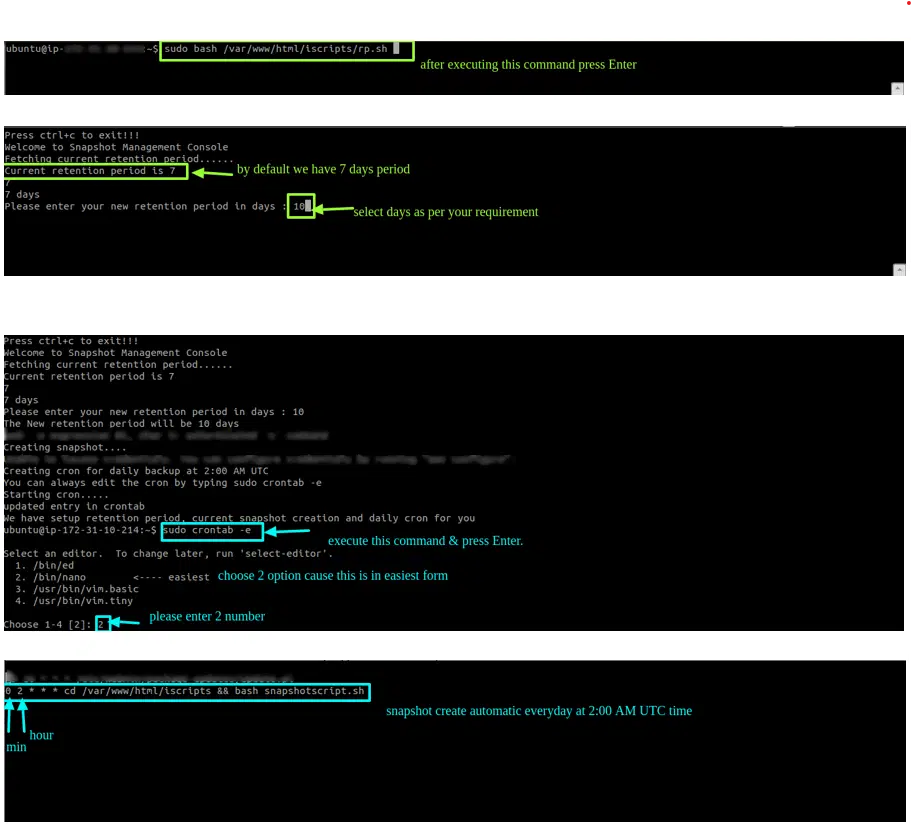Click 'We have setup retention period' line
This screenshot has height=829, width=912.
coord(239,518)
